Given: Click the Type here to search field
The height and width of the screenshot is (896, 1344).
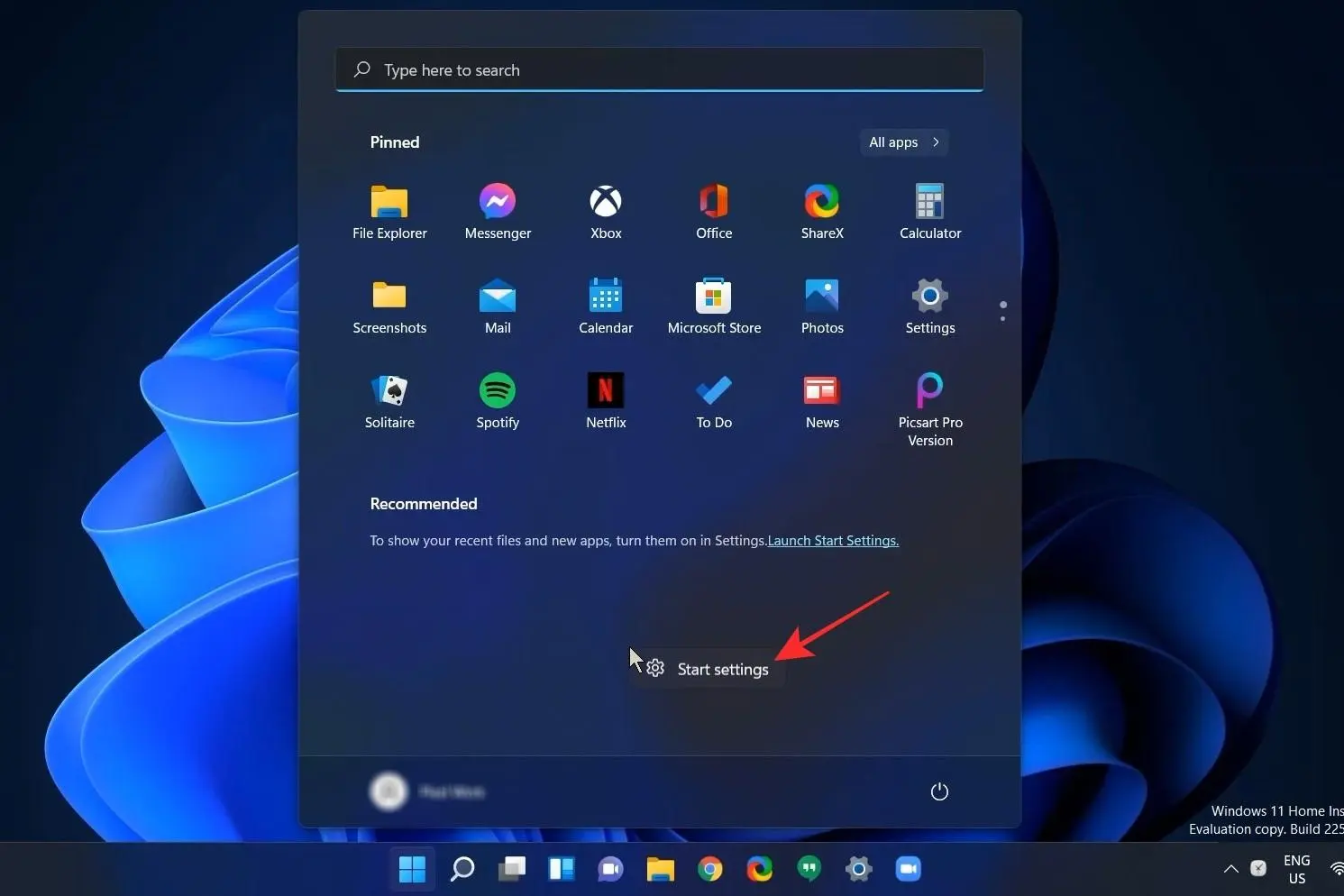Looking at the screenshot, I should point(660,69).
